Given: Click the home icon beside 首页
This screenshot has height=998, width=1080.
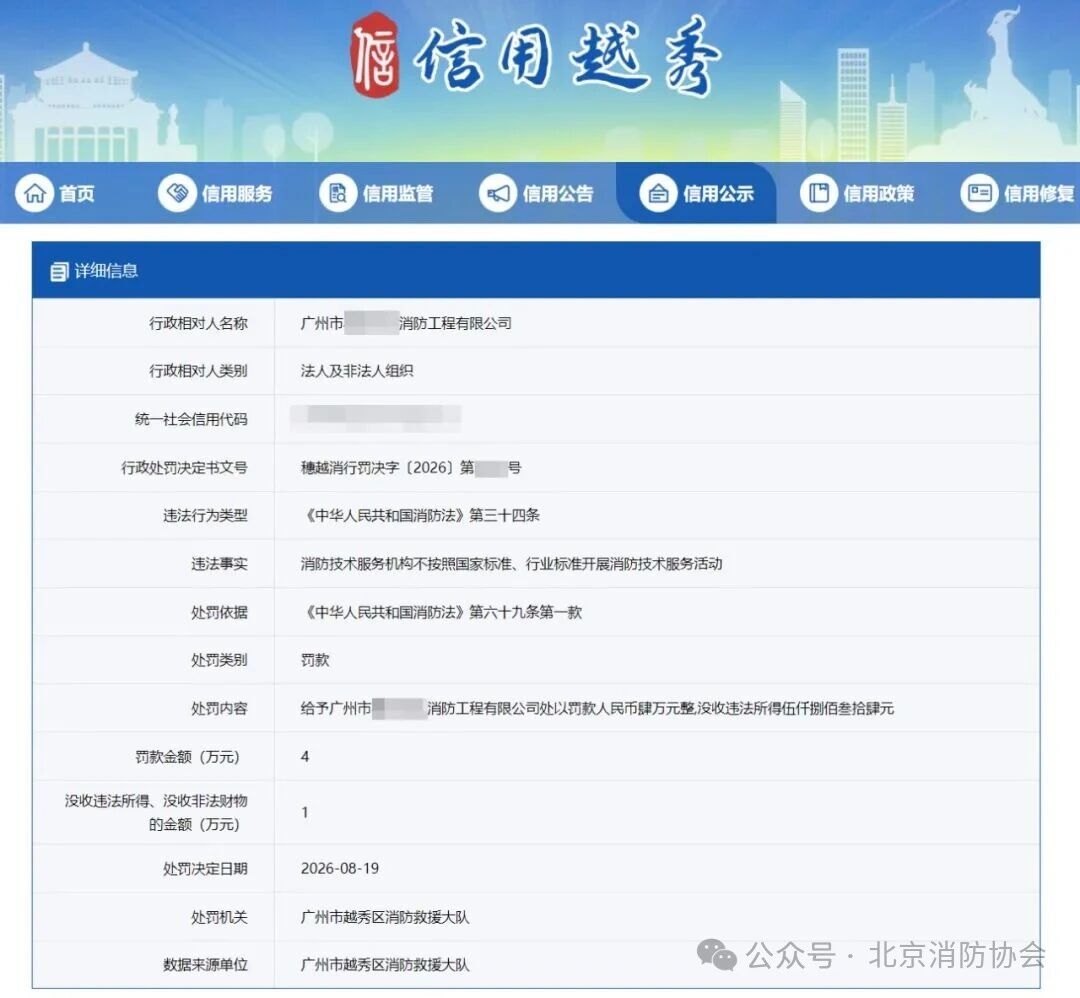Looking at the screenshot, I should point(34,194).
